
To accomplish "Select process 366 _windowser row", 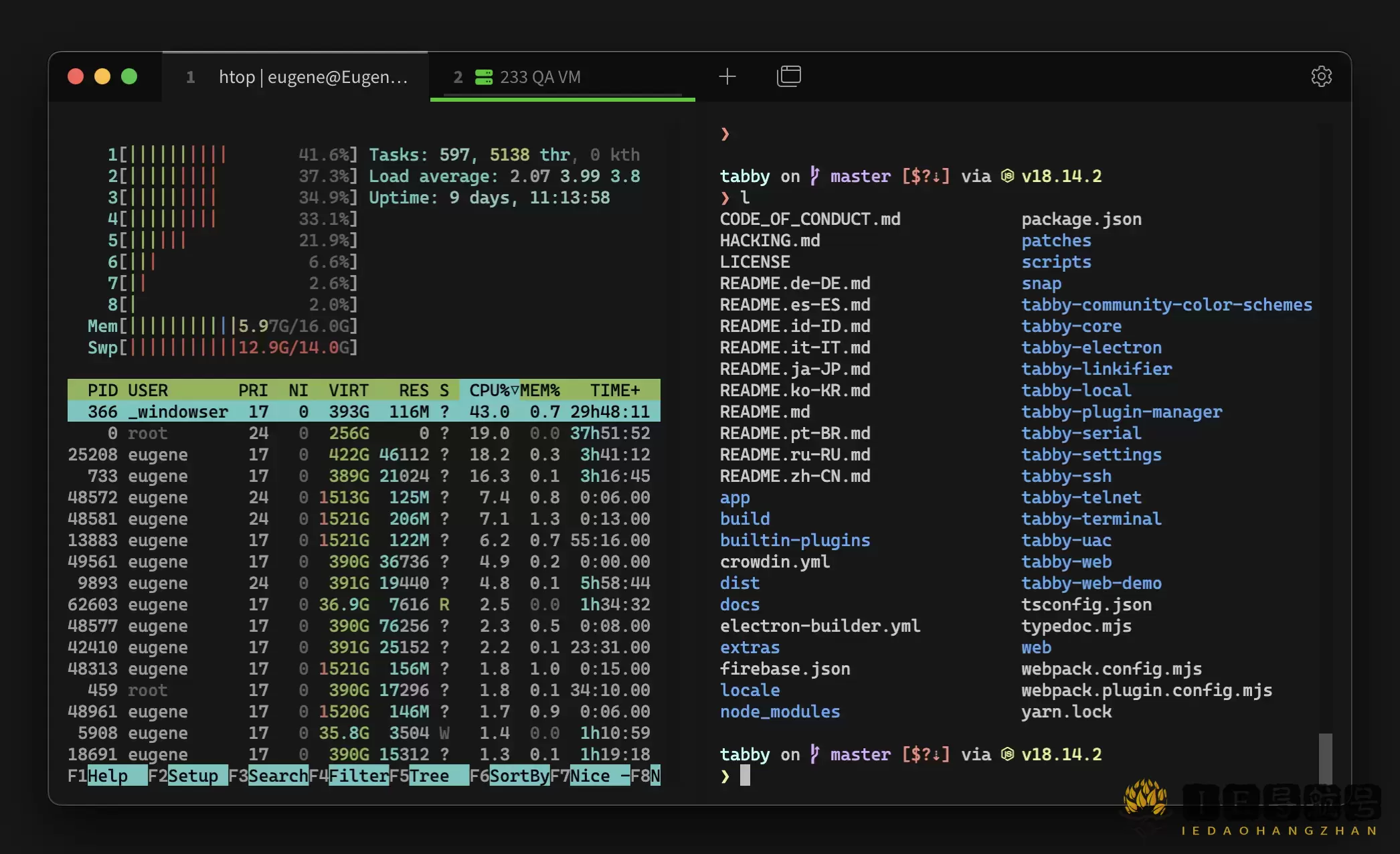I will (x=364, y=412).
